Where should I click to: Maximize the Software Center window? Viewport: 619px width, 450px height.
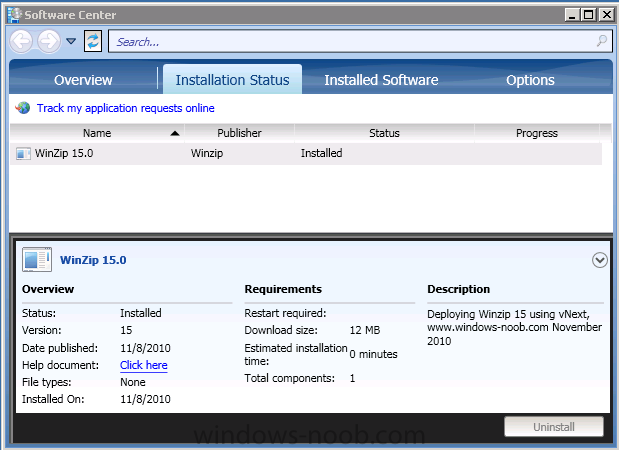point(588,15)
